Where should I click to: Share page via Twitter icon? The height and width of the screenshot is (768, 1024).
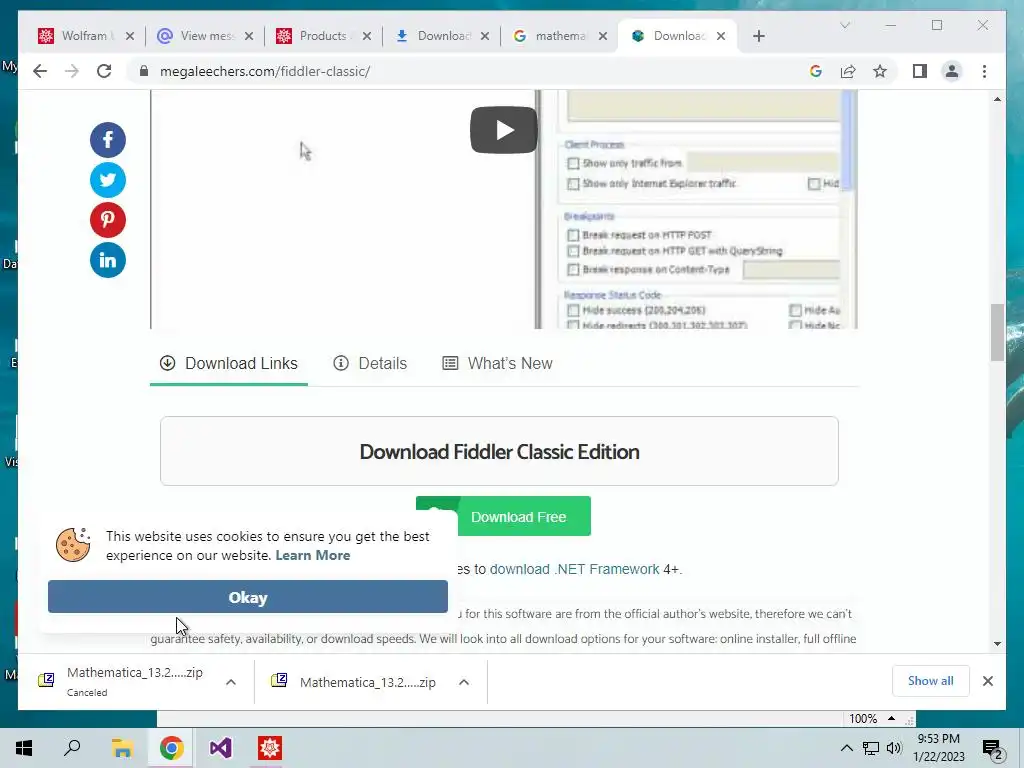tap(108, 180)
